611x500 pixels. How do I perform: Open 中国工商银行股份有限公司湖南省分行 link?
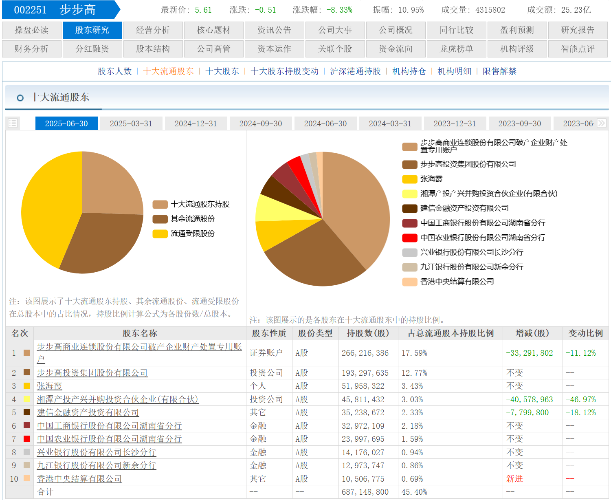tap(109, 426)
